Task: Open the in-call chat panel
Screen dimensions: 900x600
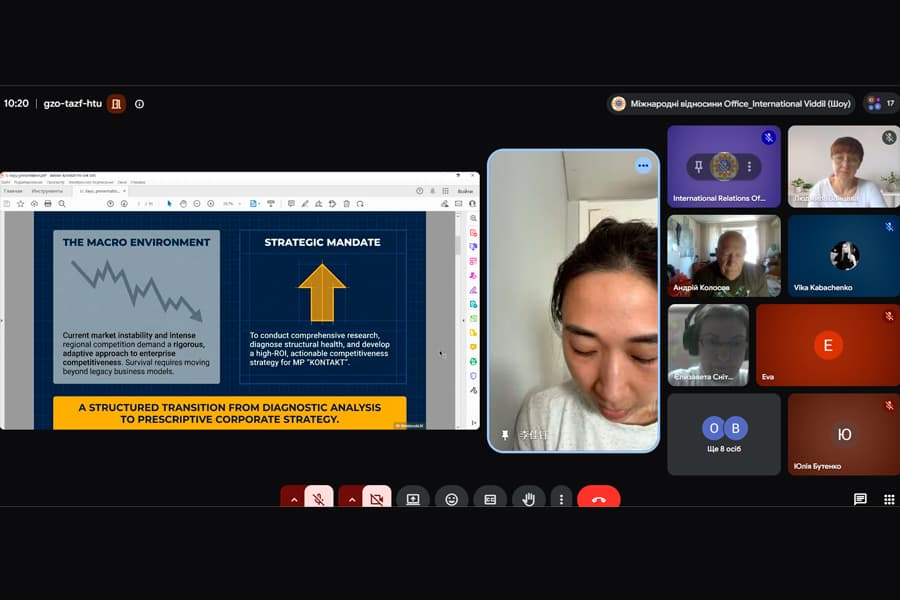Action: (860, 498)
